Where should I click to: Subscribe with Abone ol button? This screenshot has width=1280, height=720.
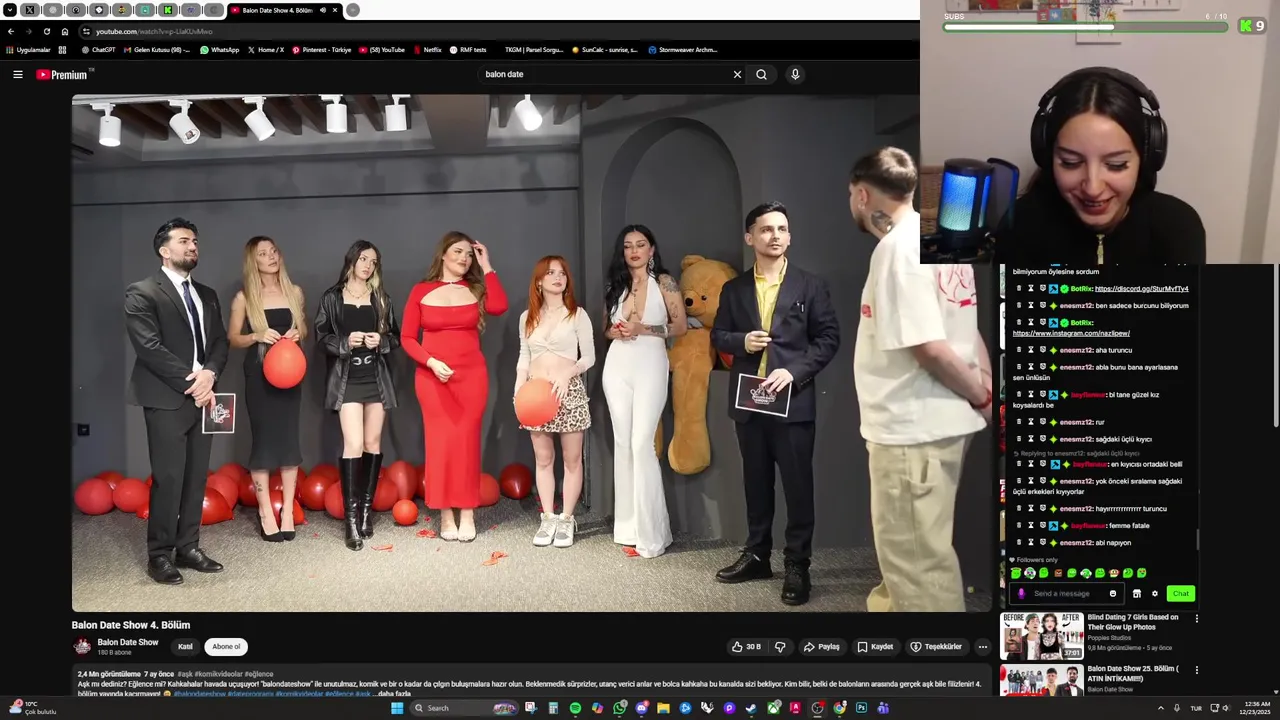coord(226,647)
